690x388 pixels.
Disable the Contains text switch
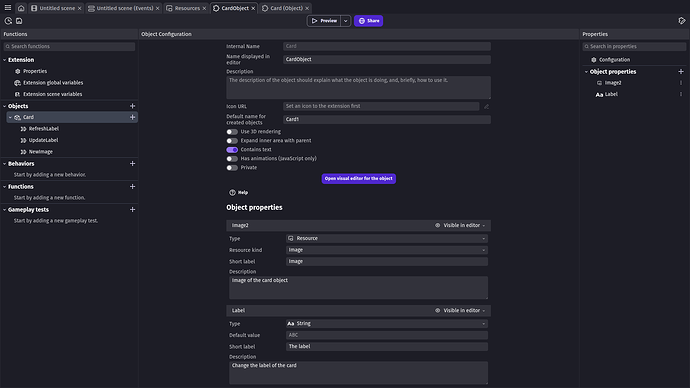tap(232, 150)
